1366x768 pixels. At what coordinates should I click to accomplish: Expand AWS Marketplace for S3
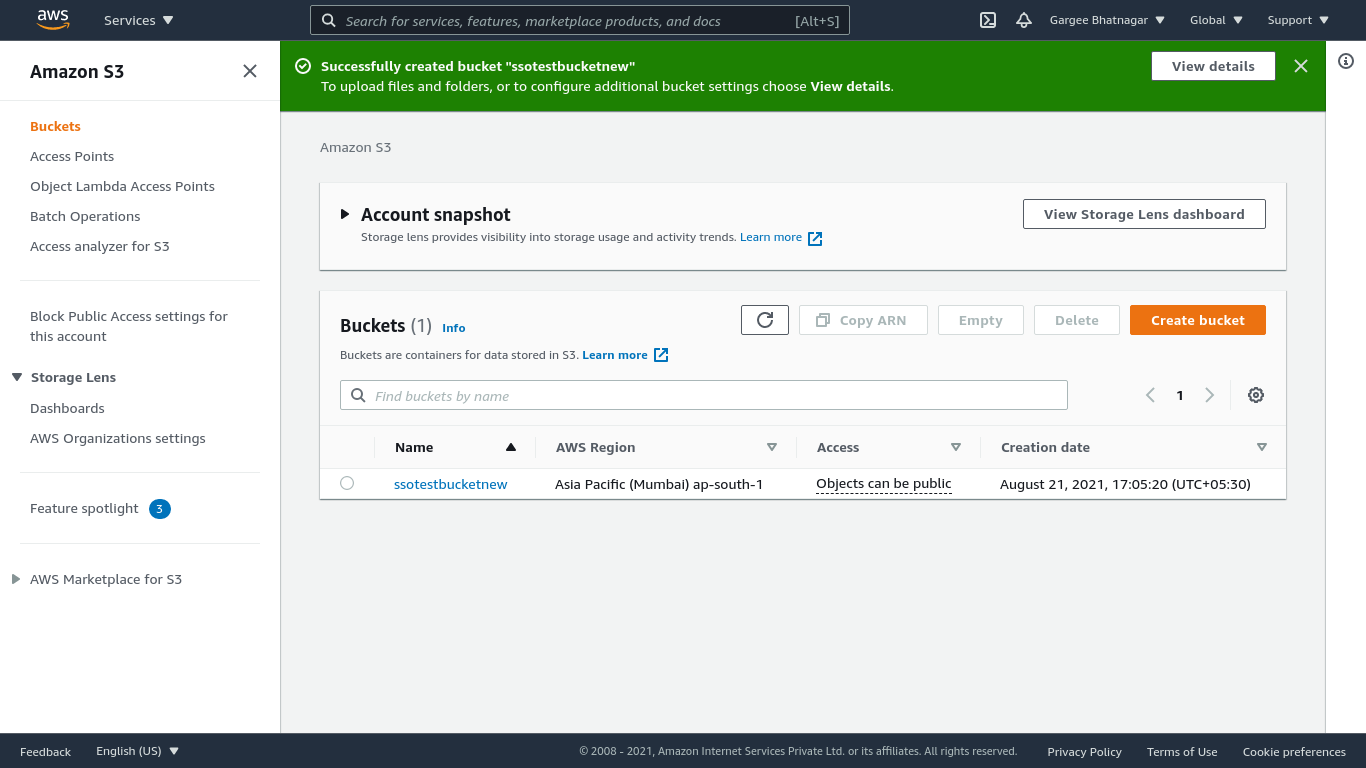pos(16,579)
